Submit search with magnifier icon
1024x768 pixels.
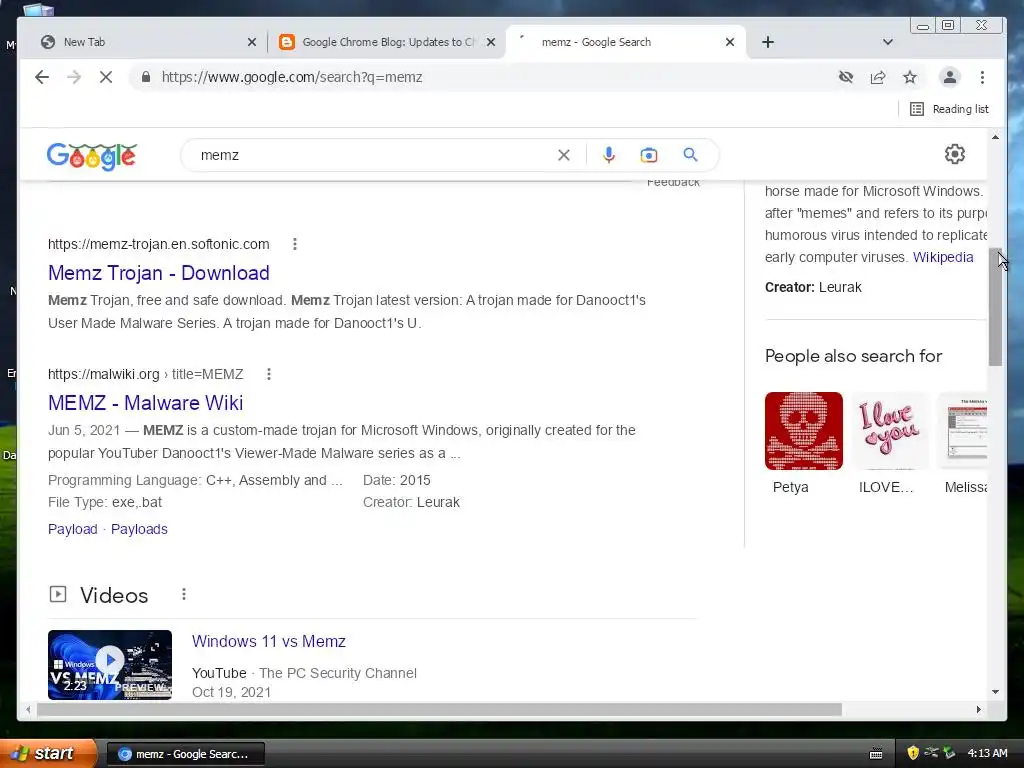click(x=690, y=155)
